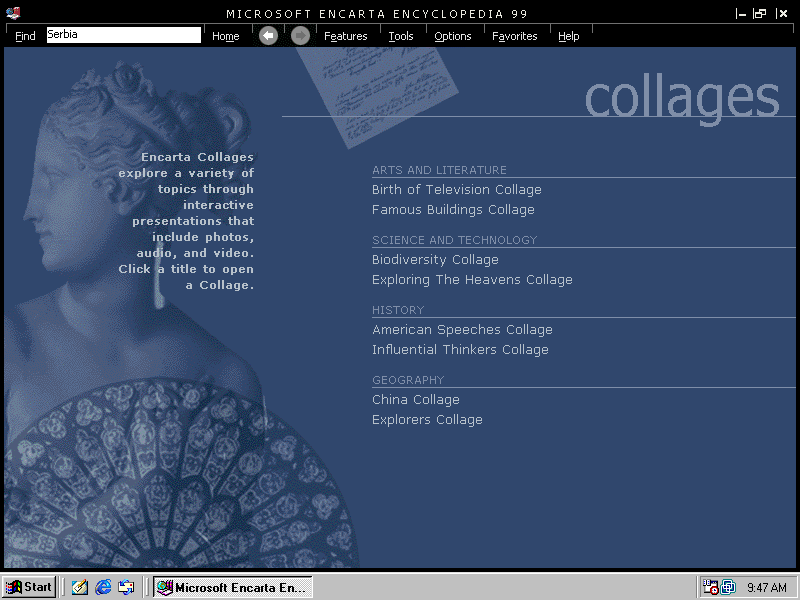
Task: Close the Encarta window
Action: click(782, 14)
